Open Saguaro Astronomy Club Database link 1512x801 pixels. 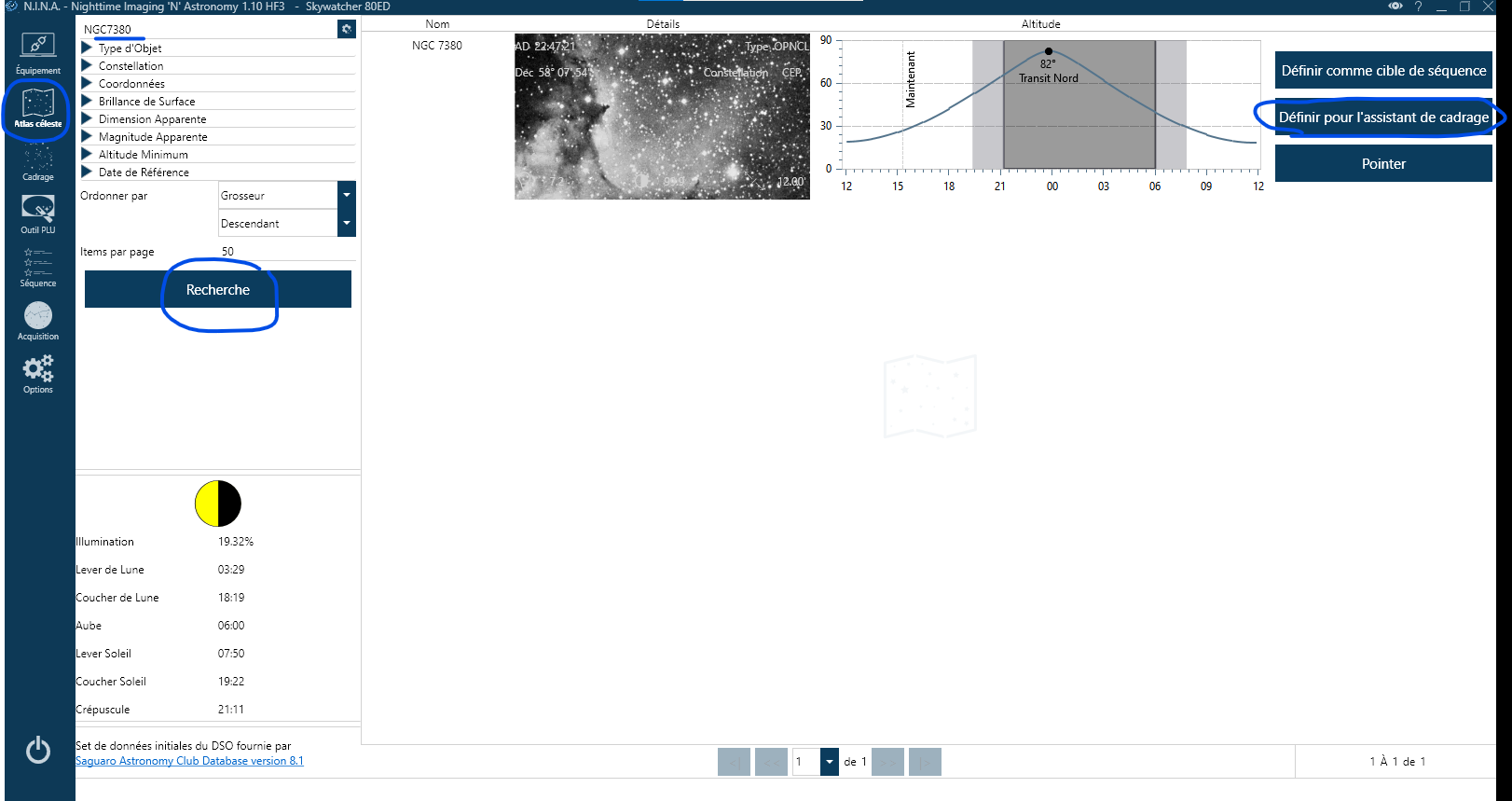(x=189, y=761)
